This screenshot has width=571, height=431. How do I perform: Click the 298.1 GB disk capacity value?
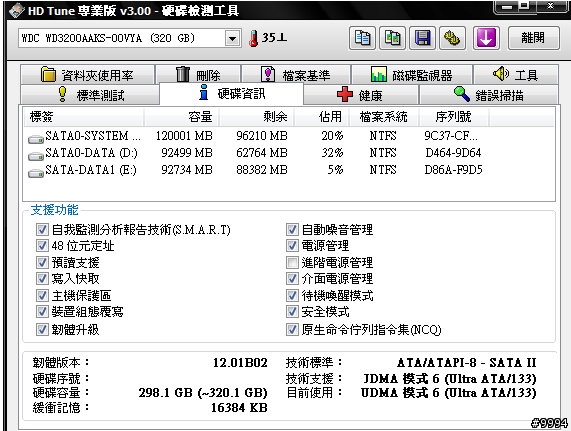tap(203, 393)
